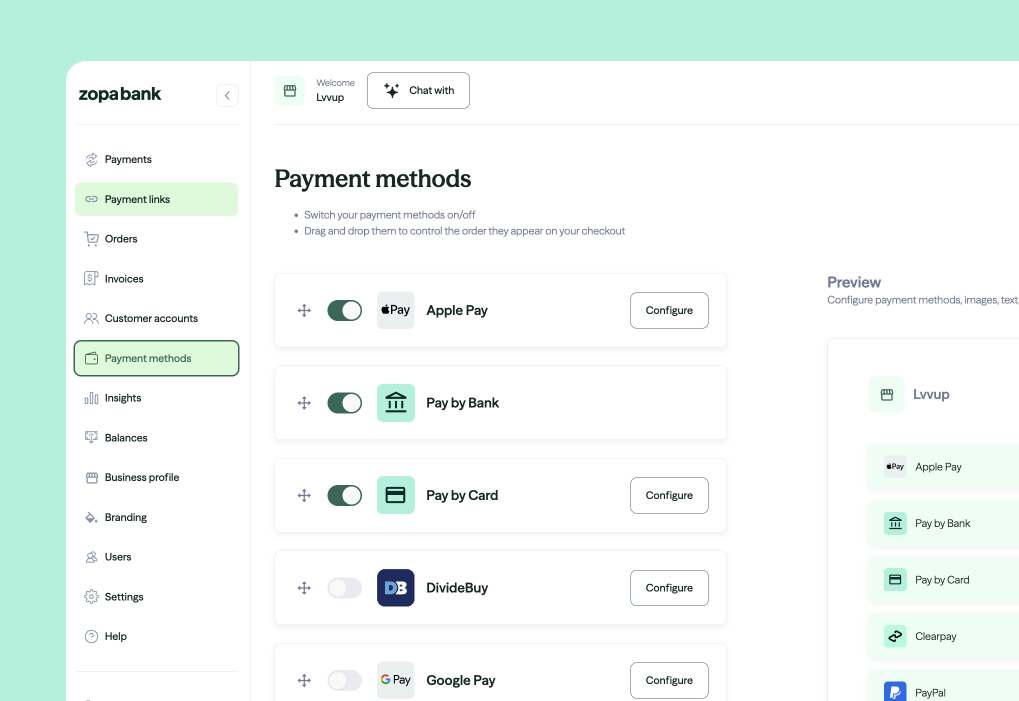Disable the Pay by Bank toggle
This screenshot has height=701, width=1019.
coord(344,403)
